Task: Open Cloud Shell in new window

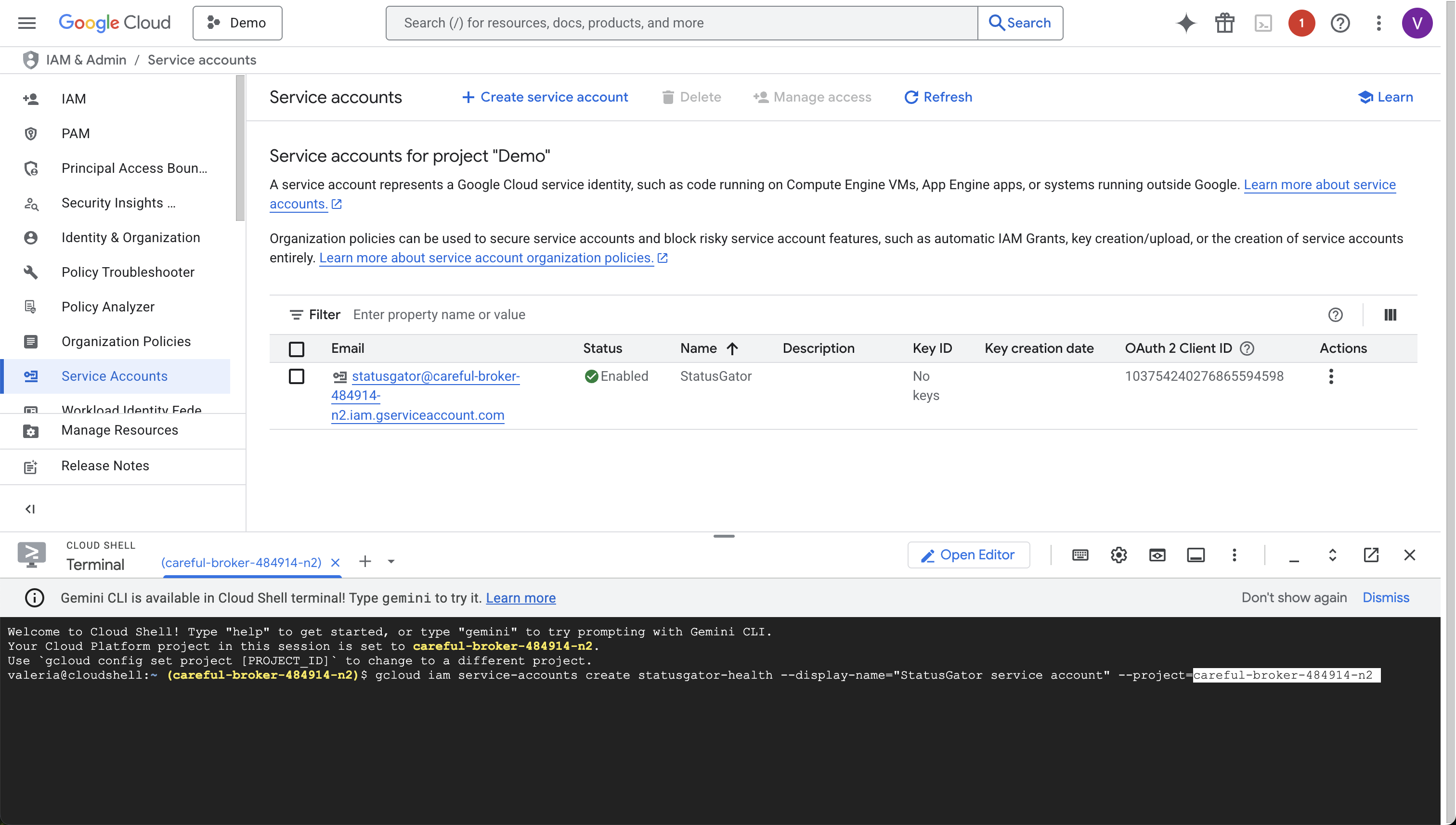Action: 1370,555
